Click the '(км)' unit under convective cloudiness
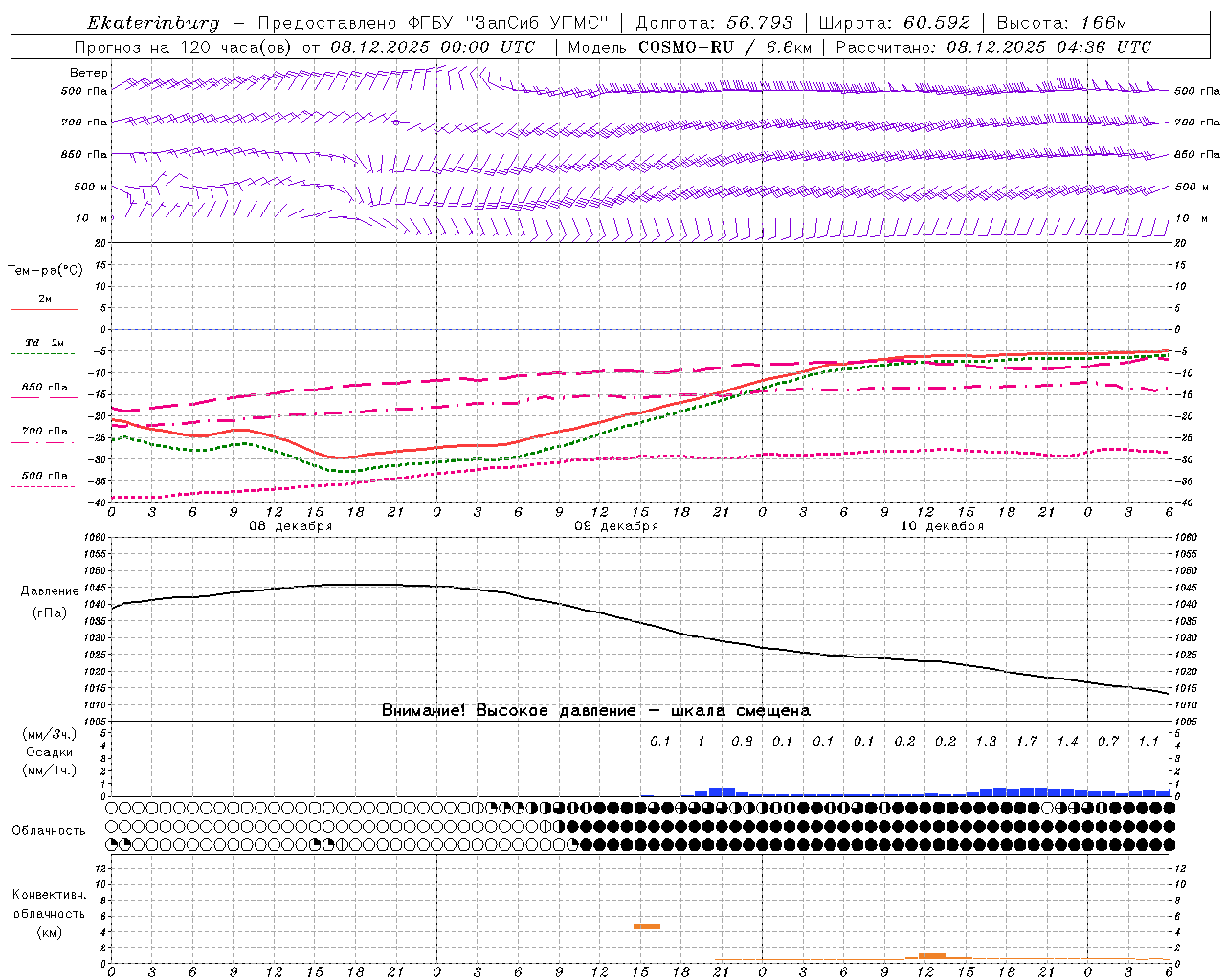This screenshot has width=1225, height=980. click(x=50, y=932)
